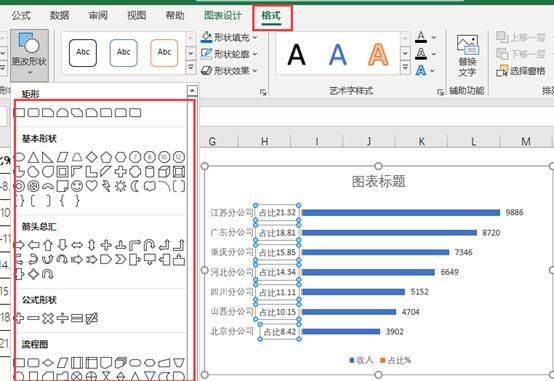Open the 更改形状 (Change Shape) button
This screenshot has width=554, height=381.
[x=29, y=55]
